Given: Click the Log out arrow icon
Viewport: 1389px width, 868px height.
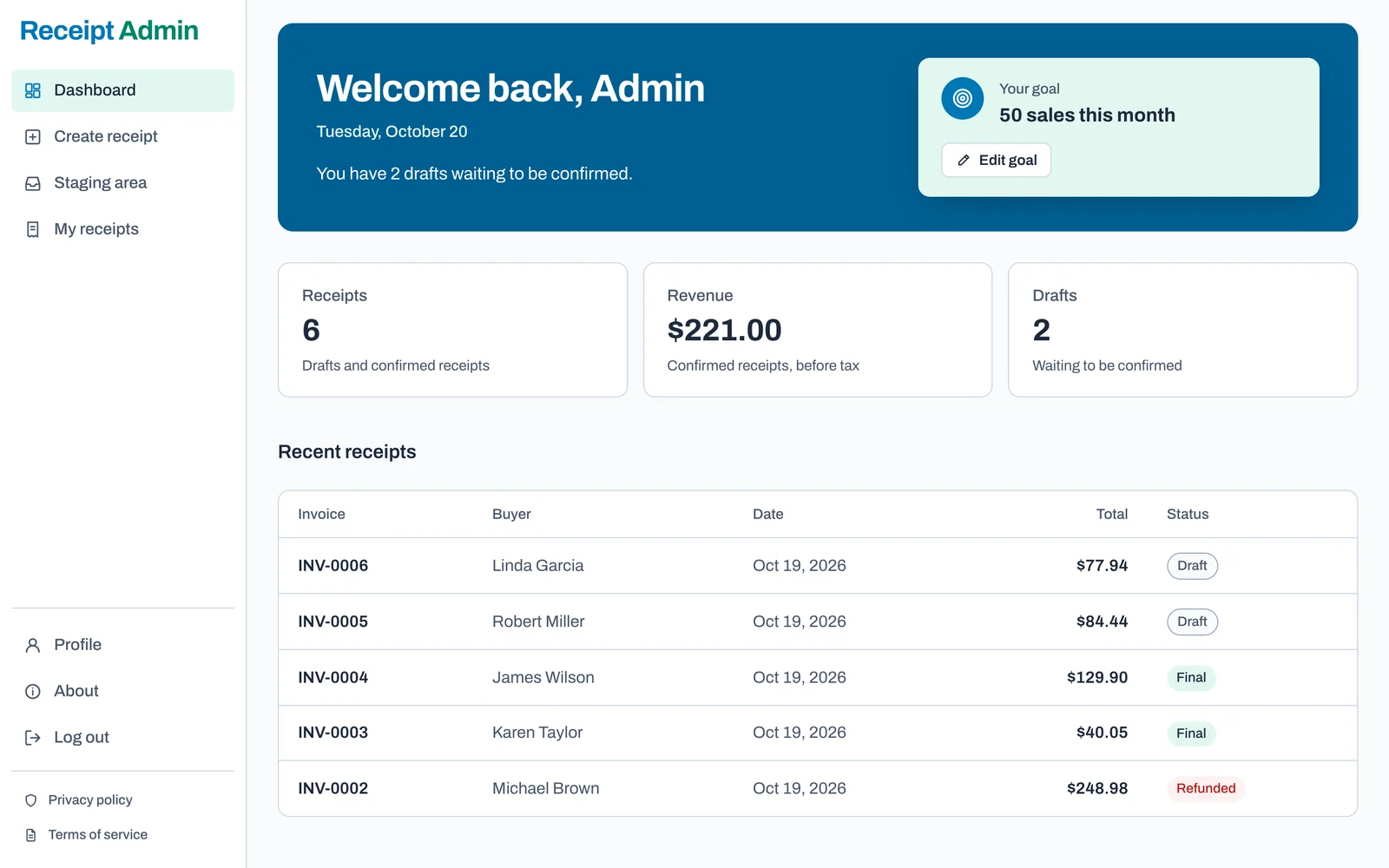Looking at the screenshot, I should point(33,738).
